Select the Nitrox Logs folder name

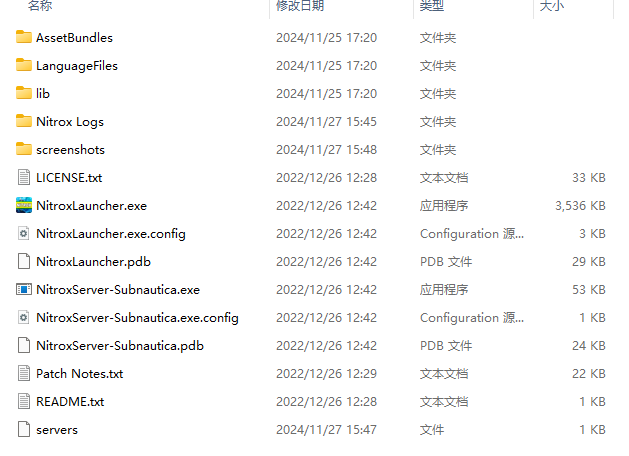click(70, 122)
